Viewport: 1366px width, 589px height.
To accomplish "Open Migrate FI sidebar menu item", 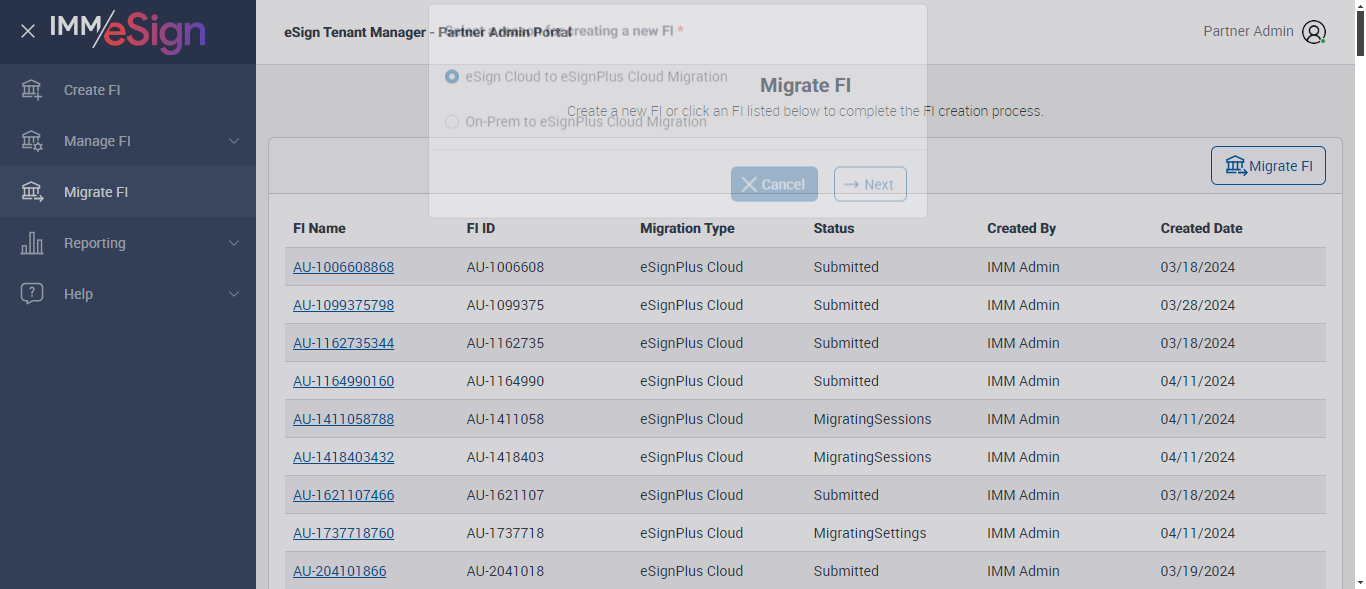I will 128,192.
